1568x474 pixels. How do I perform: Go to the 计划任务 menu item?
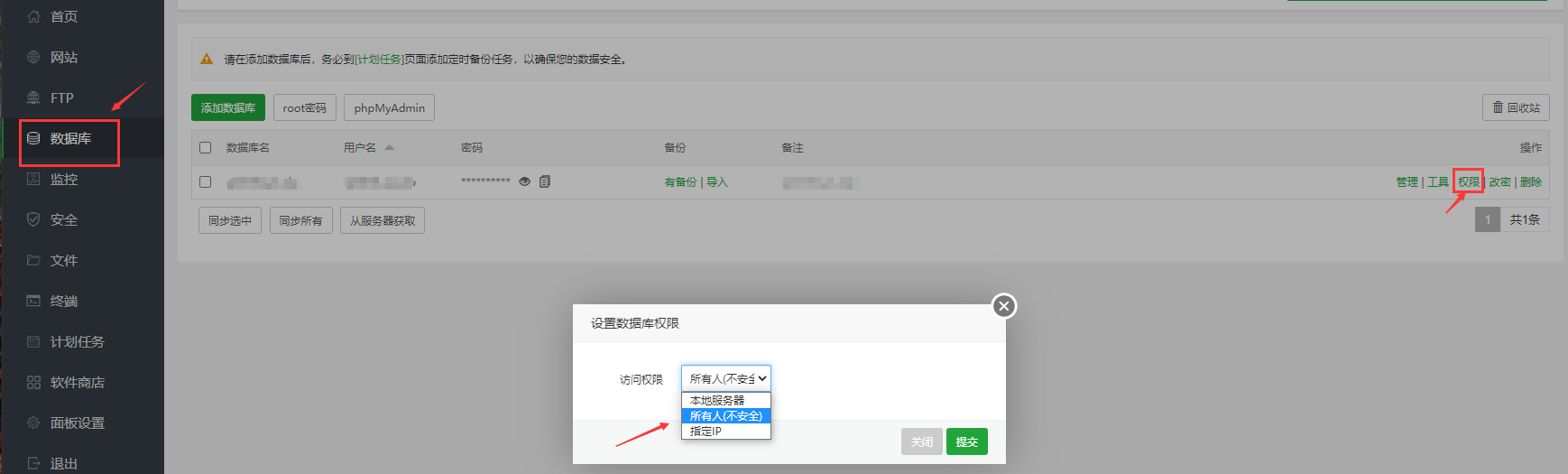click(x=77, y=341)
